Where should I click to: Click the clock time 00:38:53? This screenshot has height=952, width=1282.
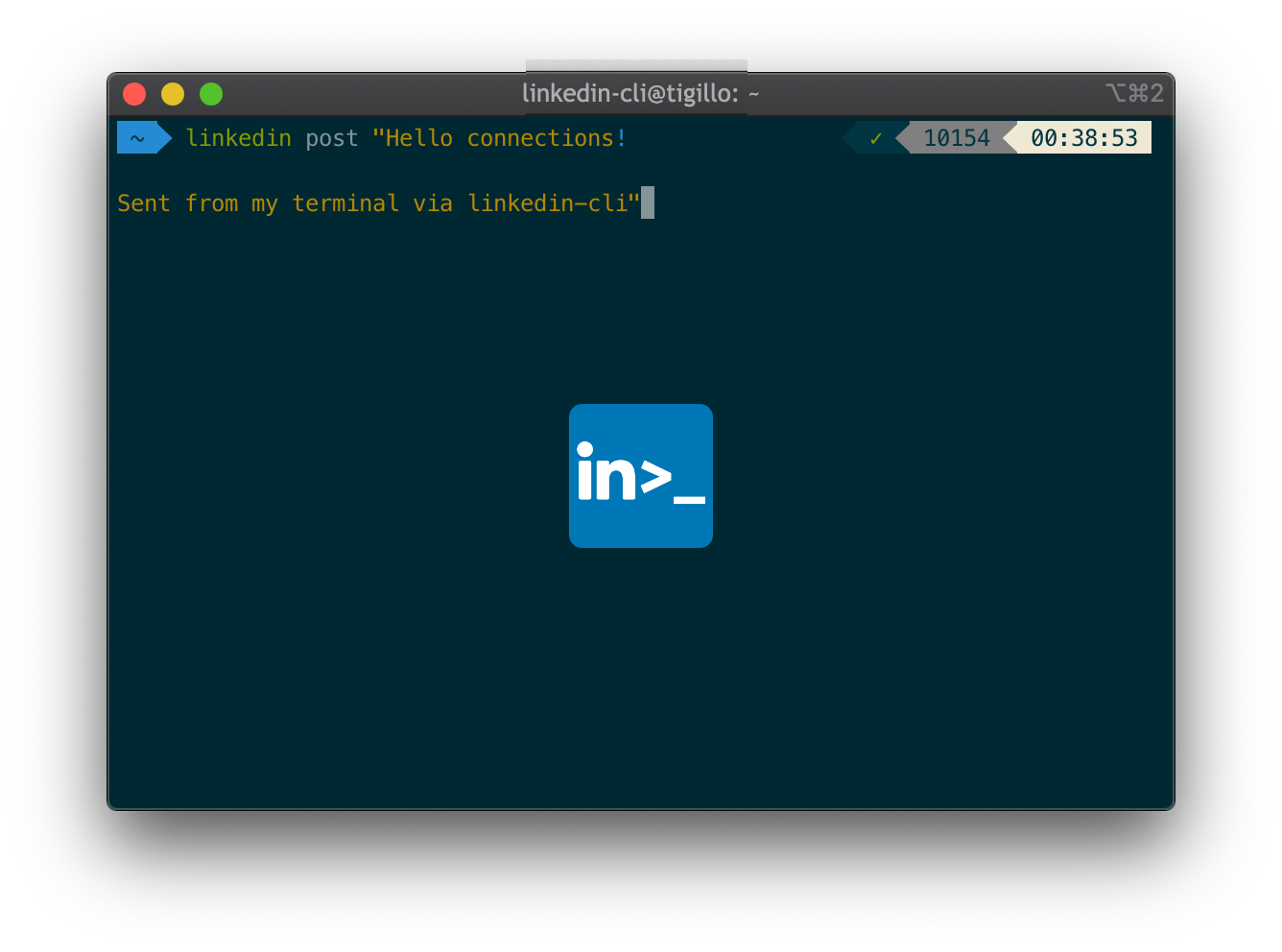coord(1084,138)
